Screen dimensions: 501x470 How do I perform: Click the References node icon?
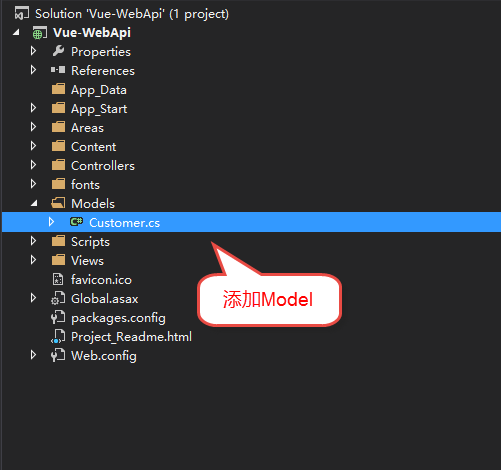tap(58, 70)
